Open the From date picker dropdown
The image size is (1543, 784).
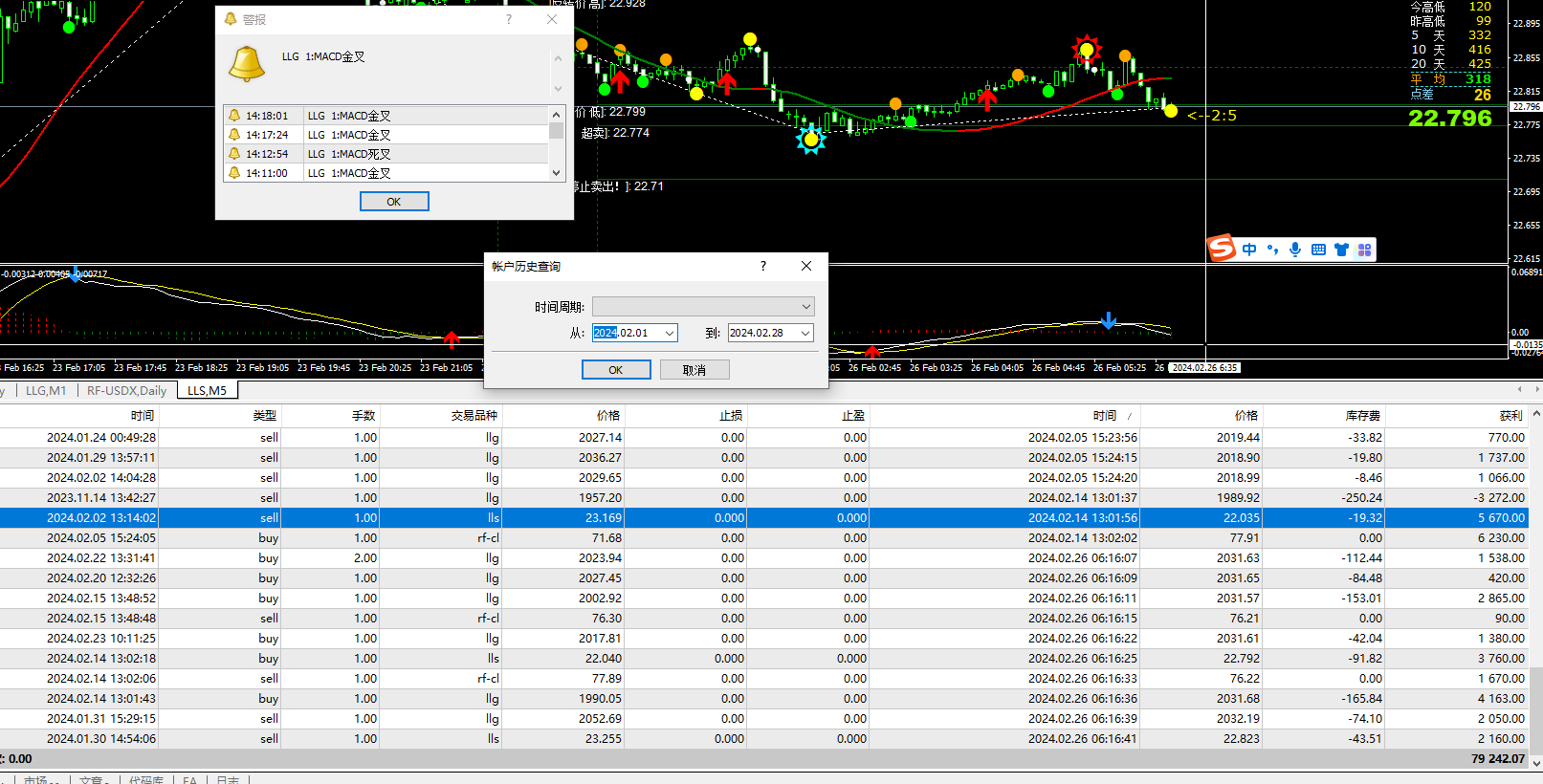click(669, 333)
